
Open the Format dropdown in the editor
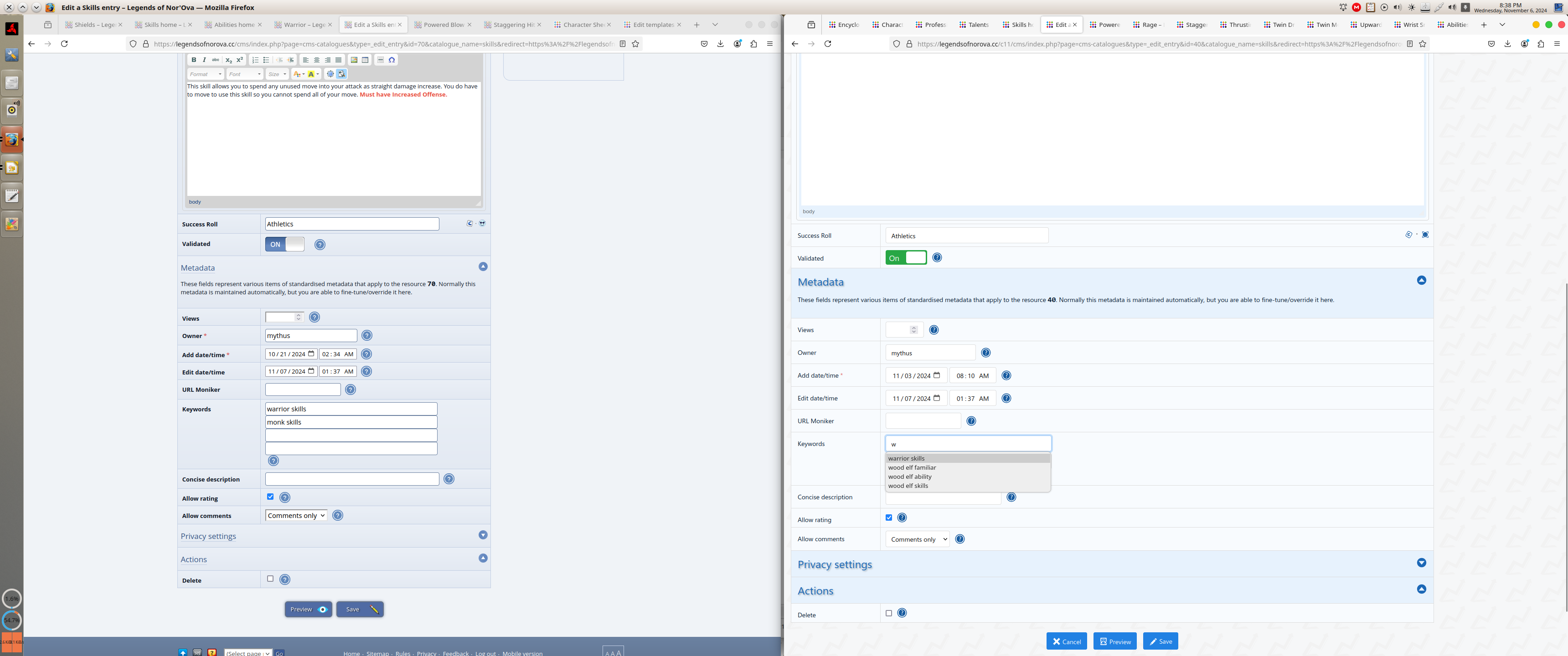(205, 74)
